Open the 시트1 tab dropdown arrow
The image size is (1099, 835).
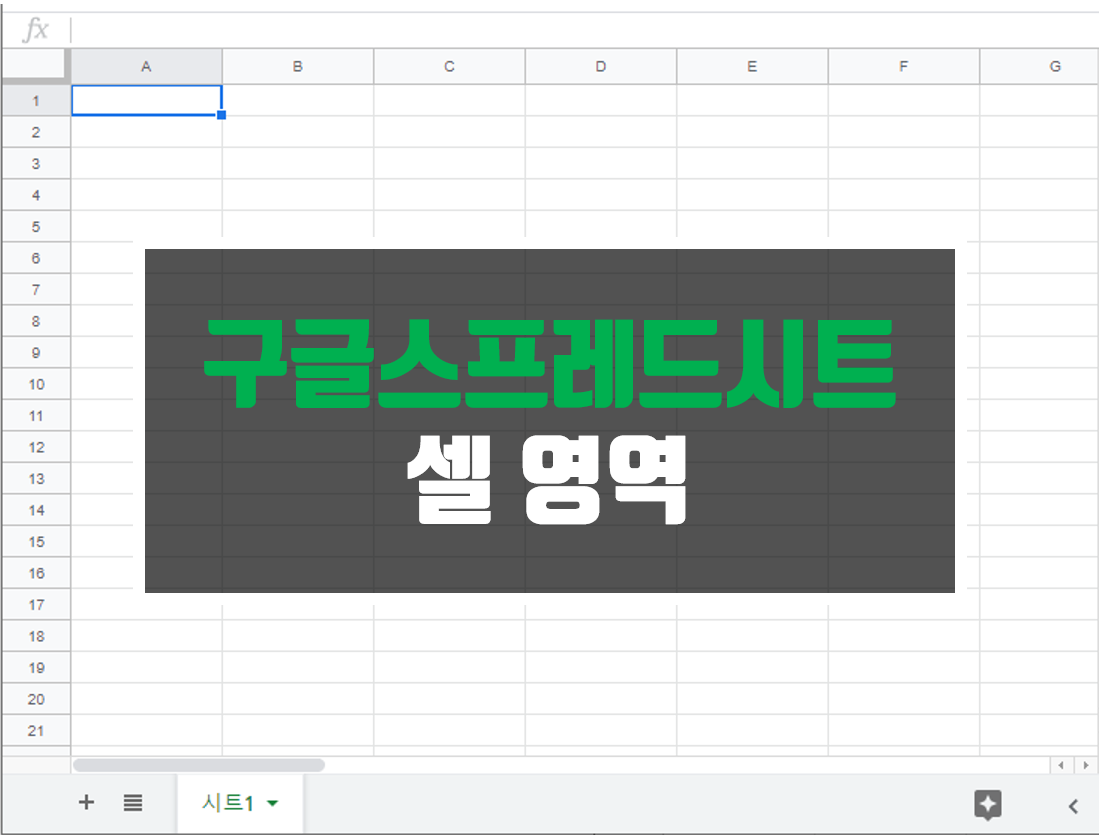coord(273,803)
